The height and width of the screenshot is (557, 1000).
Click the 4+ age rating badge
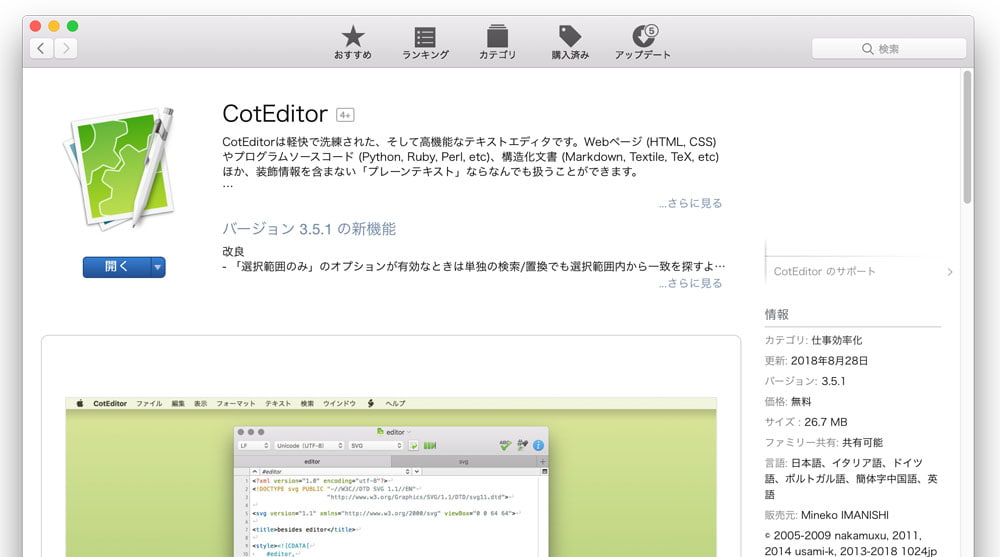point(345,115)
